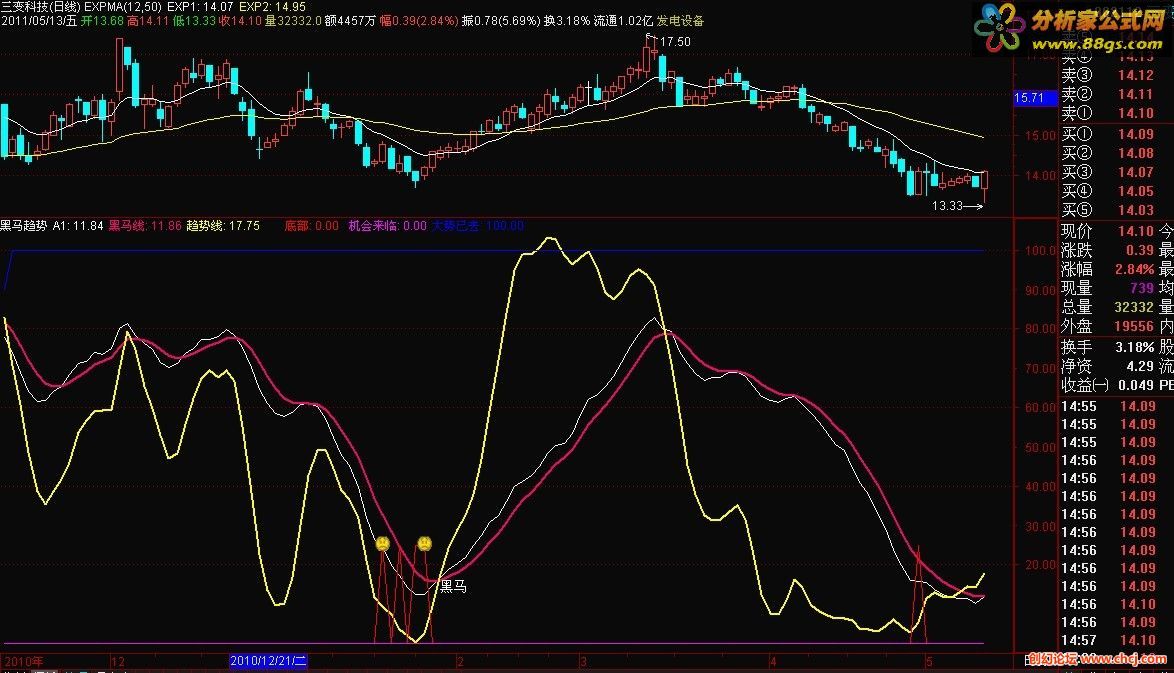This screenshot has width=1174, height=673.
Task: Click the 12 month label on time axis
Action: 118,662
